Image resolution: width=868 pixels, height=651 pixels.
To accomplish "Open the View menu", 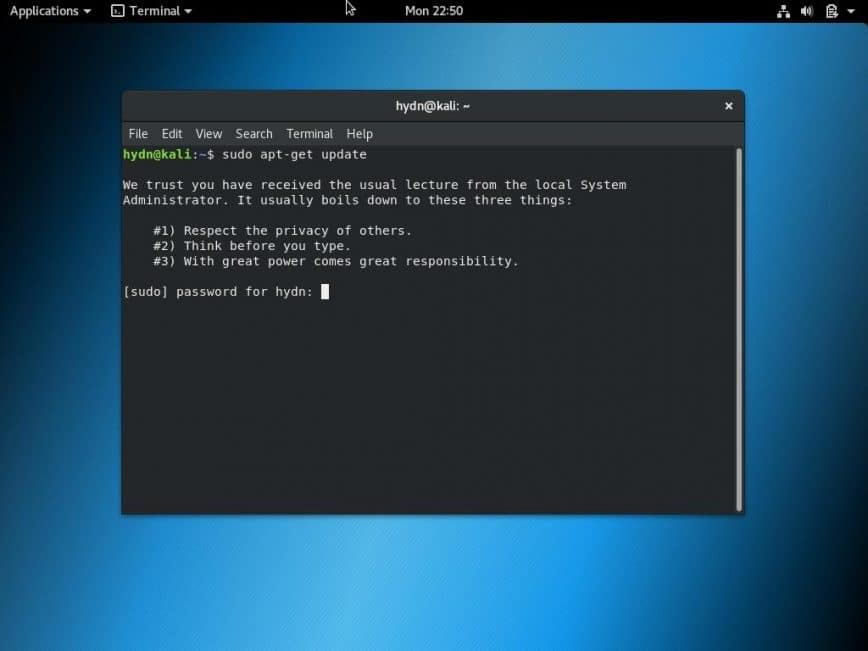I will pos(209,134).
